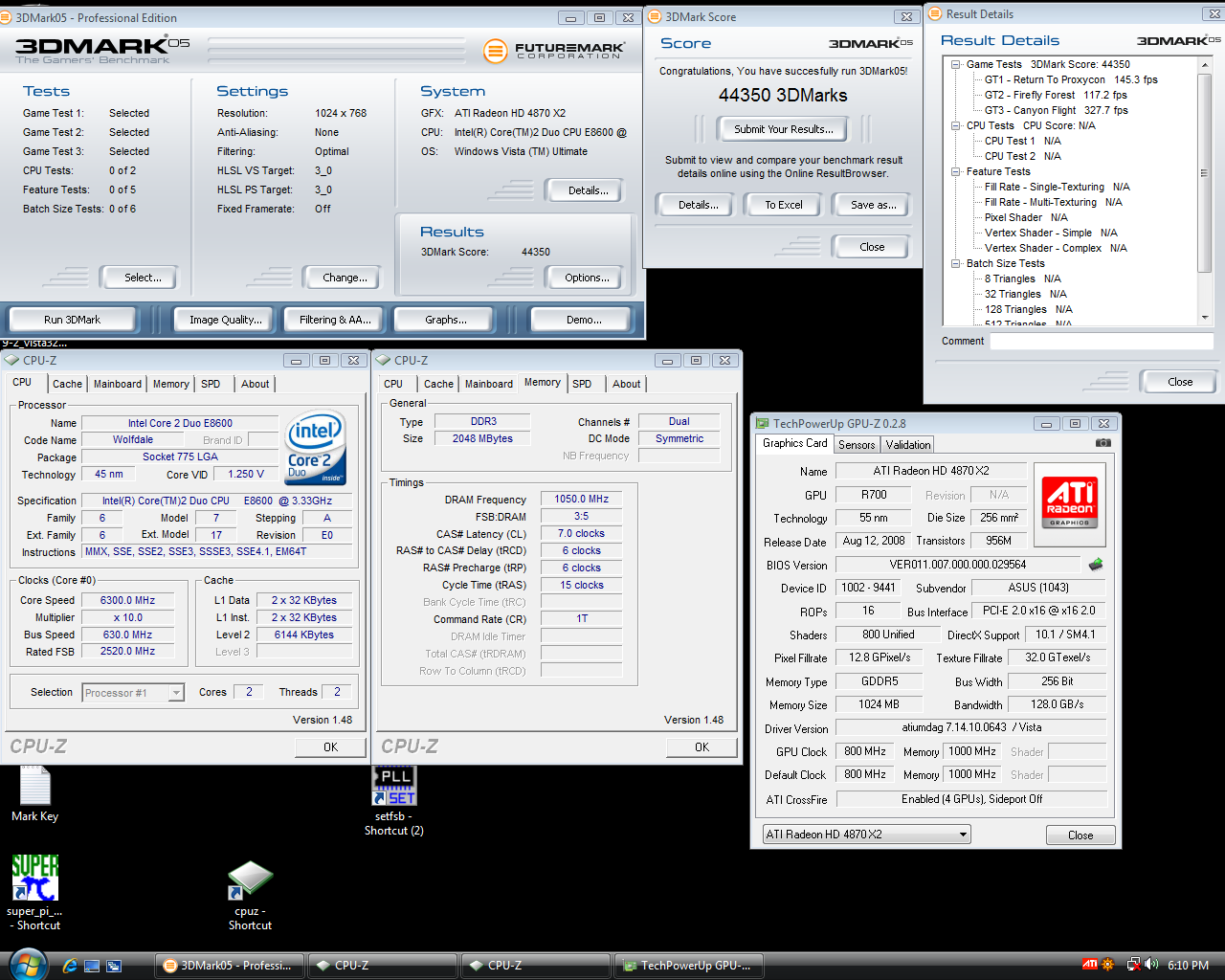Select the Pixel Shader N/A row
Screen dimensions: 1225x980
[1026, 217]
